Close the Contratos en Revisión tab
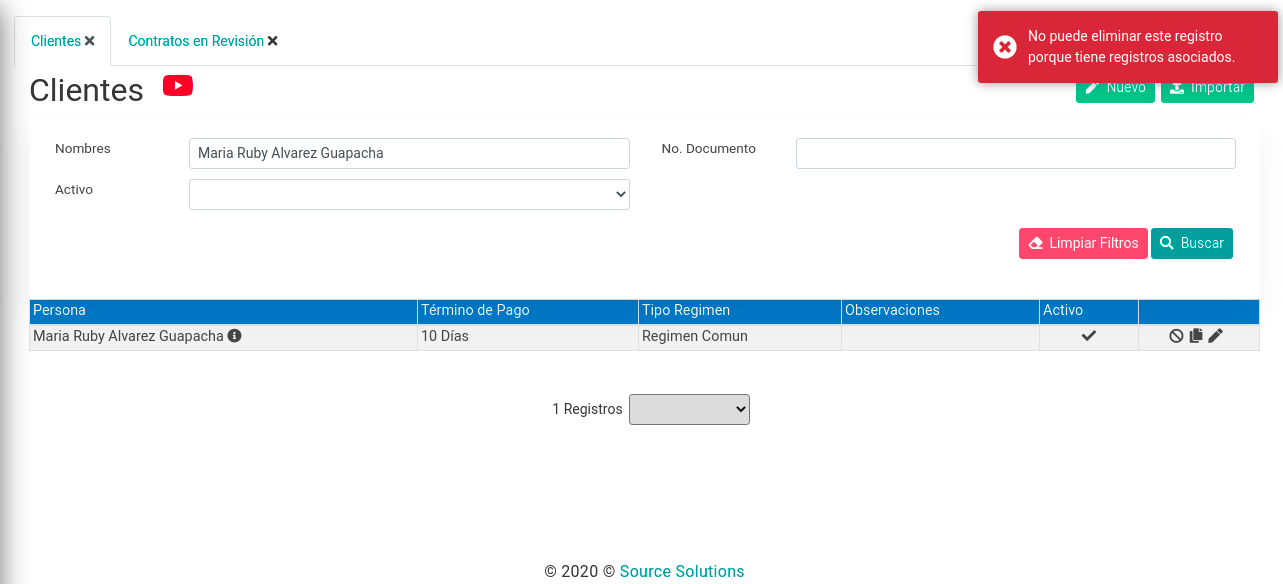The height and width of the screenshot is (584, 1283). [273, 41]
